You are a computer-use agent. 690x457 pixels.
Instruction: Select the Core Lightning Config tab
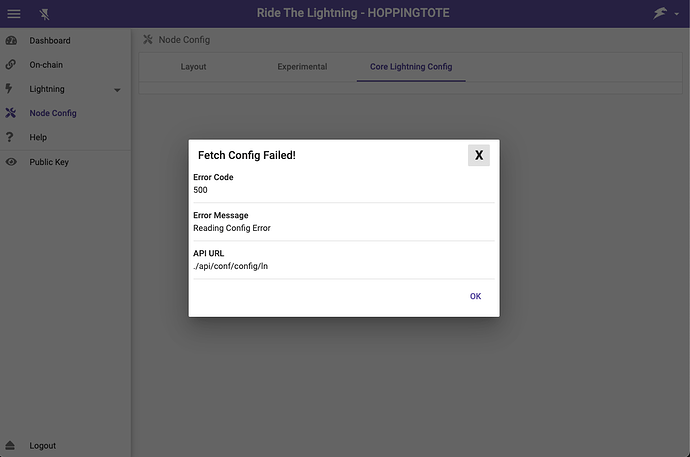point(411,67)
